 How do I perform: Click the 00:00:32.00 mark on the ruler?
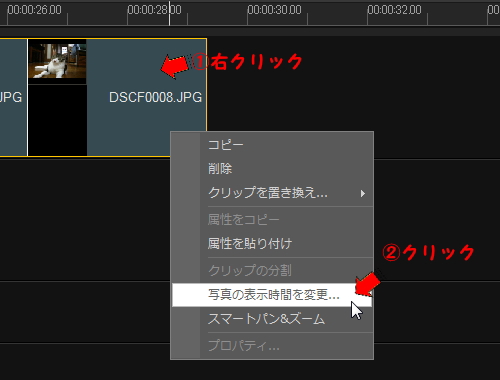click(394, 10)
